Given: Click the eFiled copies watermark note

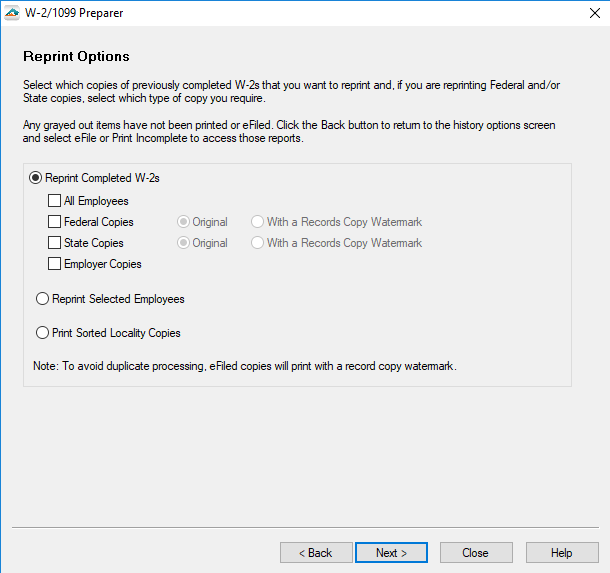Looking at the screenshot, I should [245, 367].
